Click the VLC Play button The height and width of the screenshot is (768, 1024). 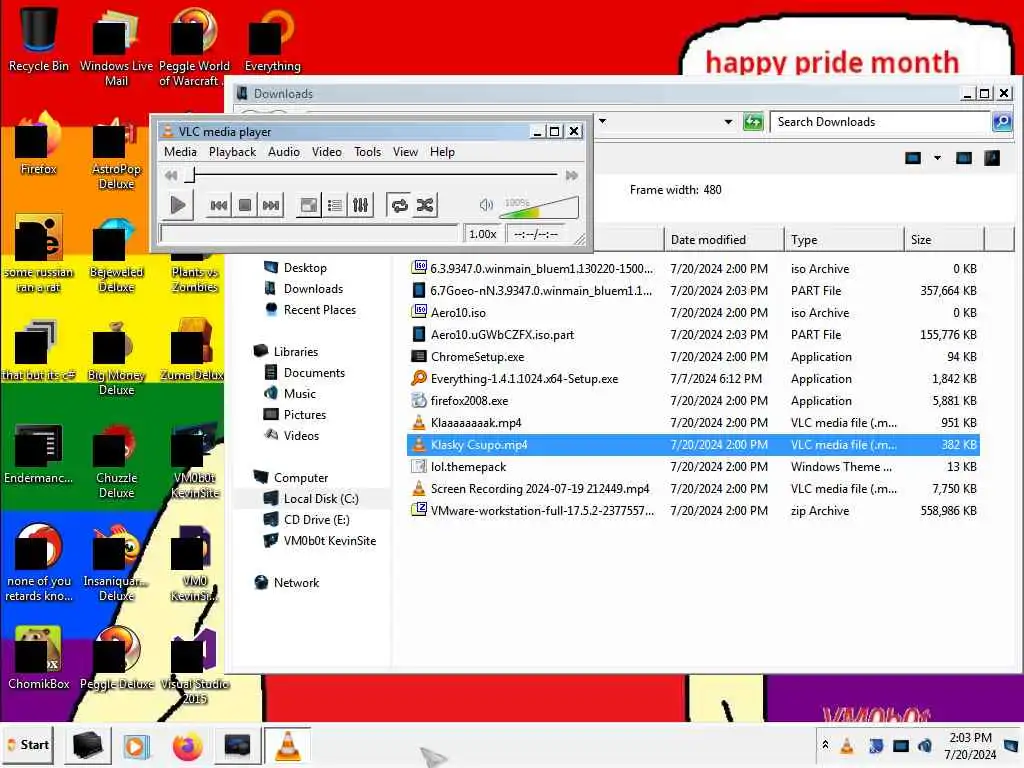point(178,205)
